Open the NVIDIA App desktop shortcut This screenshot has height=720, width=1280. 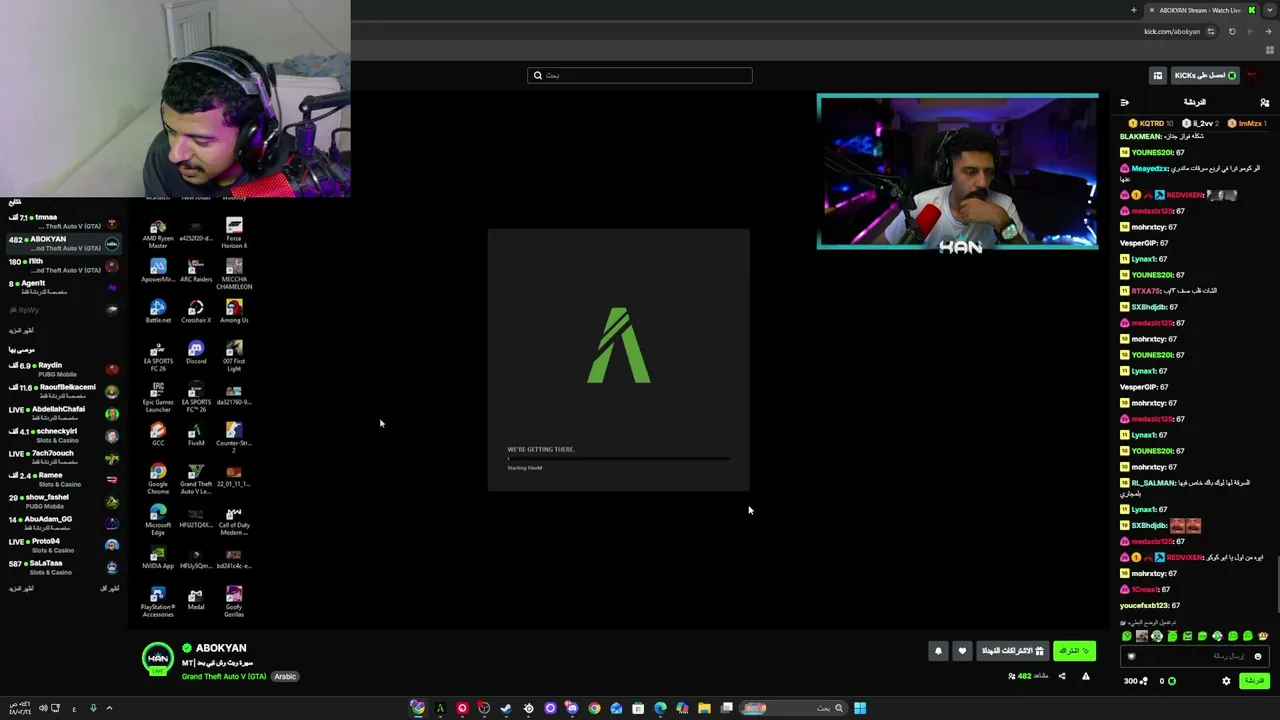coord(158,558)
